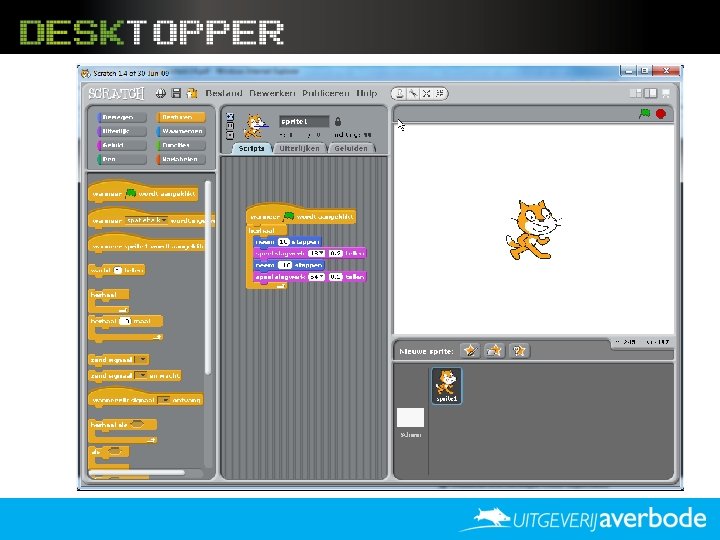
Task: Switch to the Uiterlijken tab
Action: click(299, 148)
